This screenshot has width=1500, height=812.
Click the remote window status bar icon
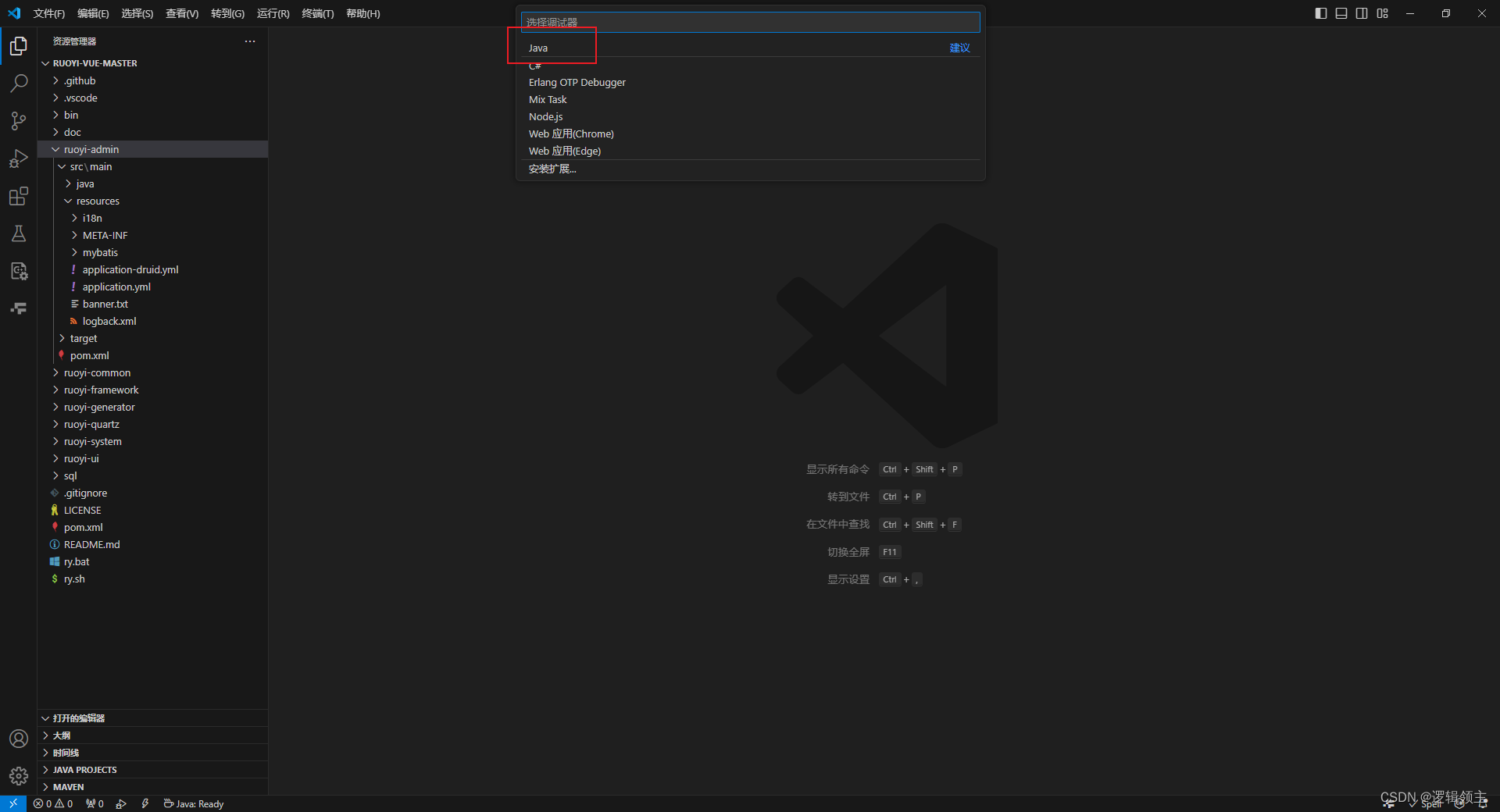coord(13,803)
